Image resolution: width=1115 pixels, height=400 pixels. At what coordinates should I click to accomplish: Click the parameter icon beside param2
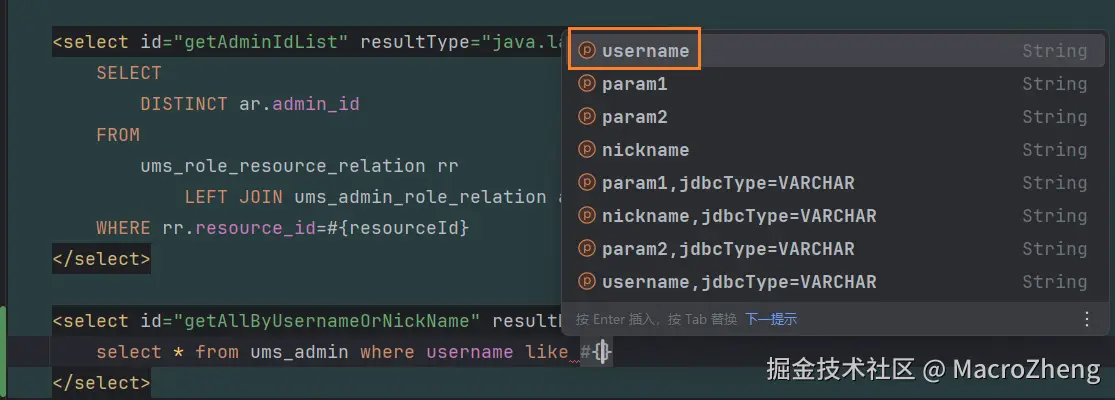(586, 117)
